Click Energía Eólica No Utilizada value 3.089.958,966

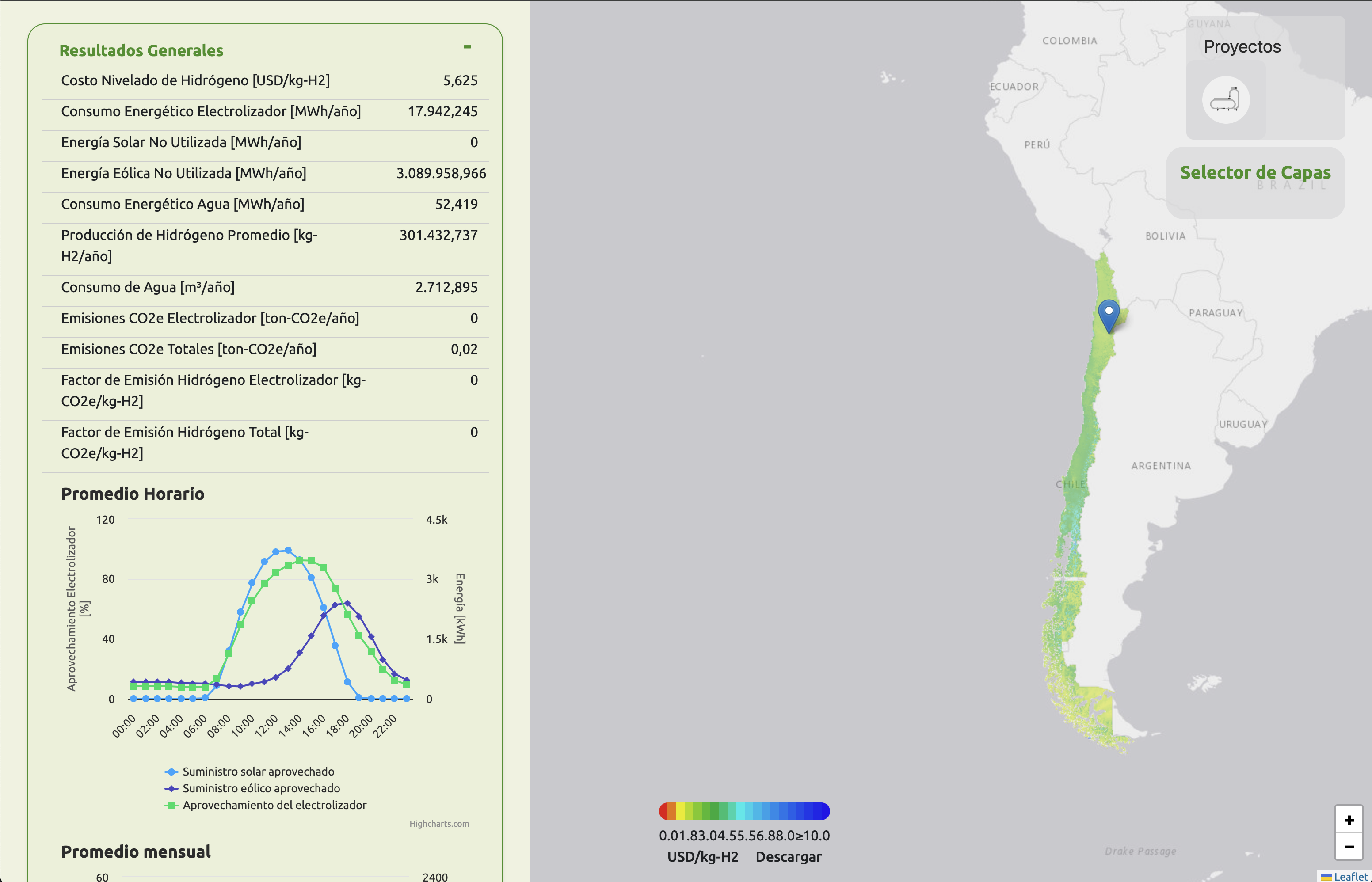tap(441, 174)
